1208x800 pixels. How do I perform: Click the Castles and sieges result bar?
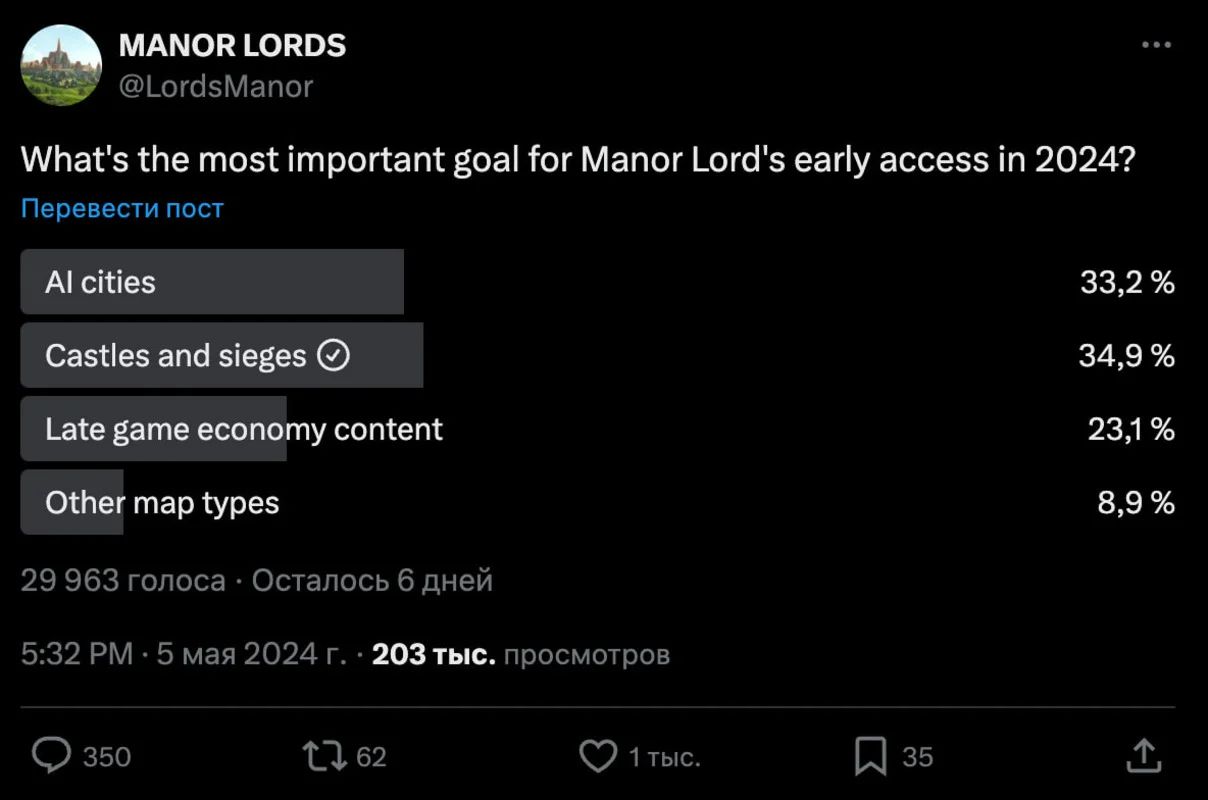pyautogui.click(x=221, y=355)
